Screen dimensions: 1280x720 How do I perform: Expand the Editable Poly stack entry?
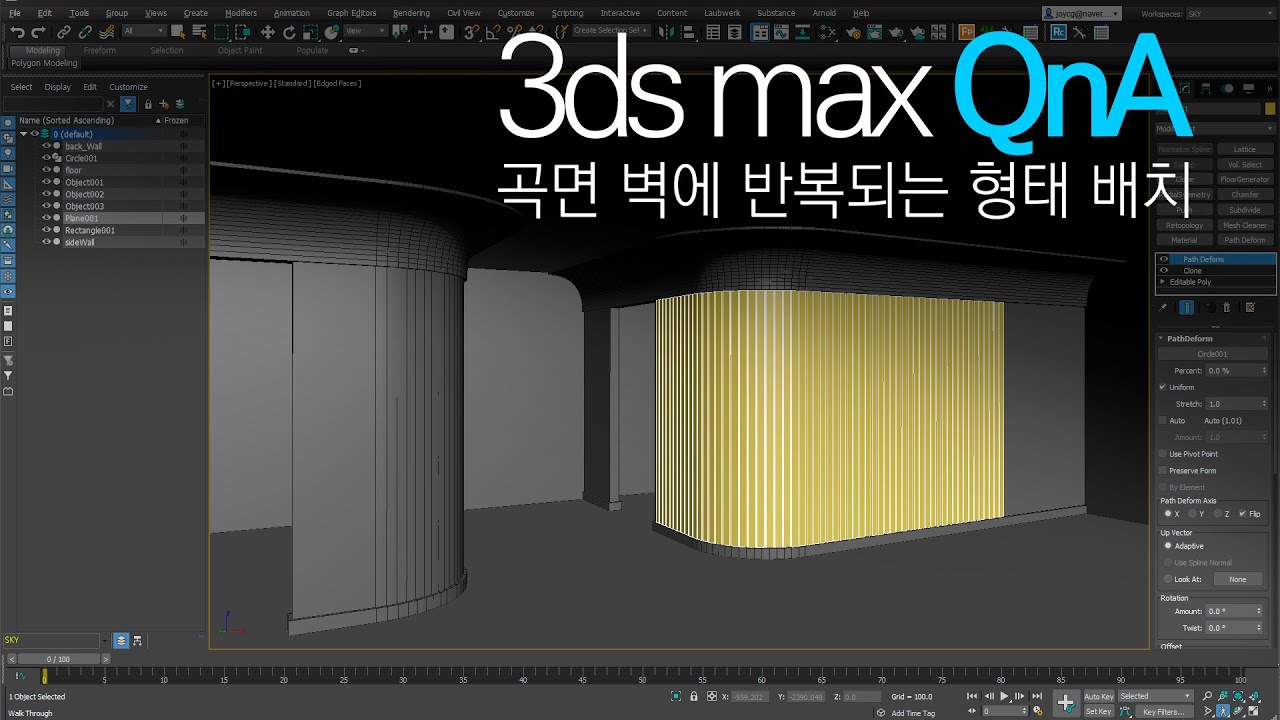[x=1162, y=282]
